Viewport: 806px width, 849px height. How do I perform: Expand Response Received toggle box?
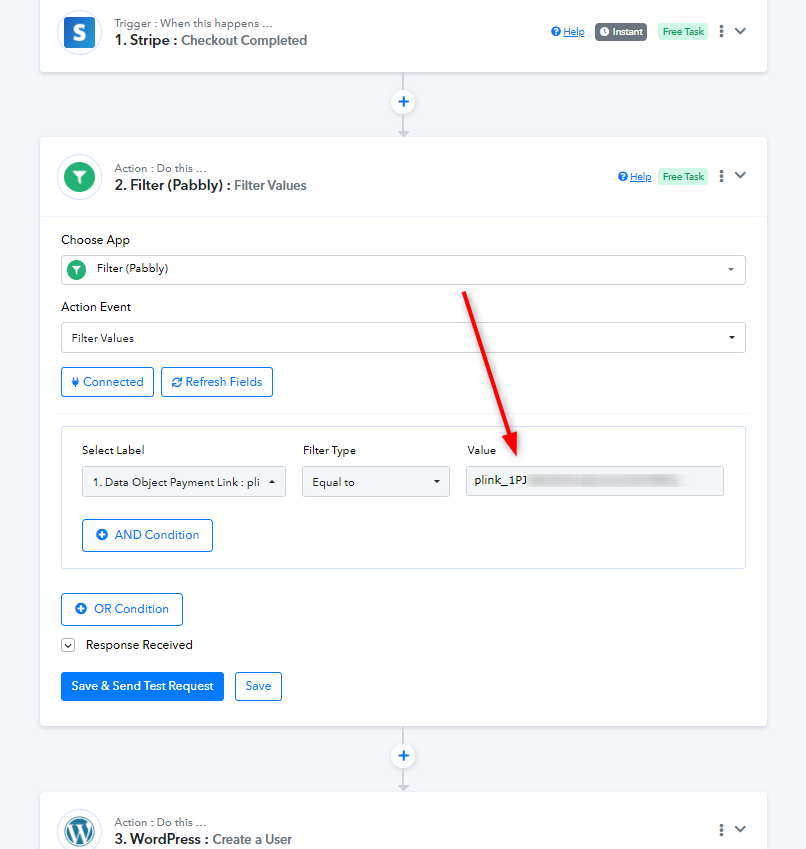click(x=68, y=645)
